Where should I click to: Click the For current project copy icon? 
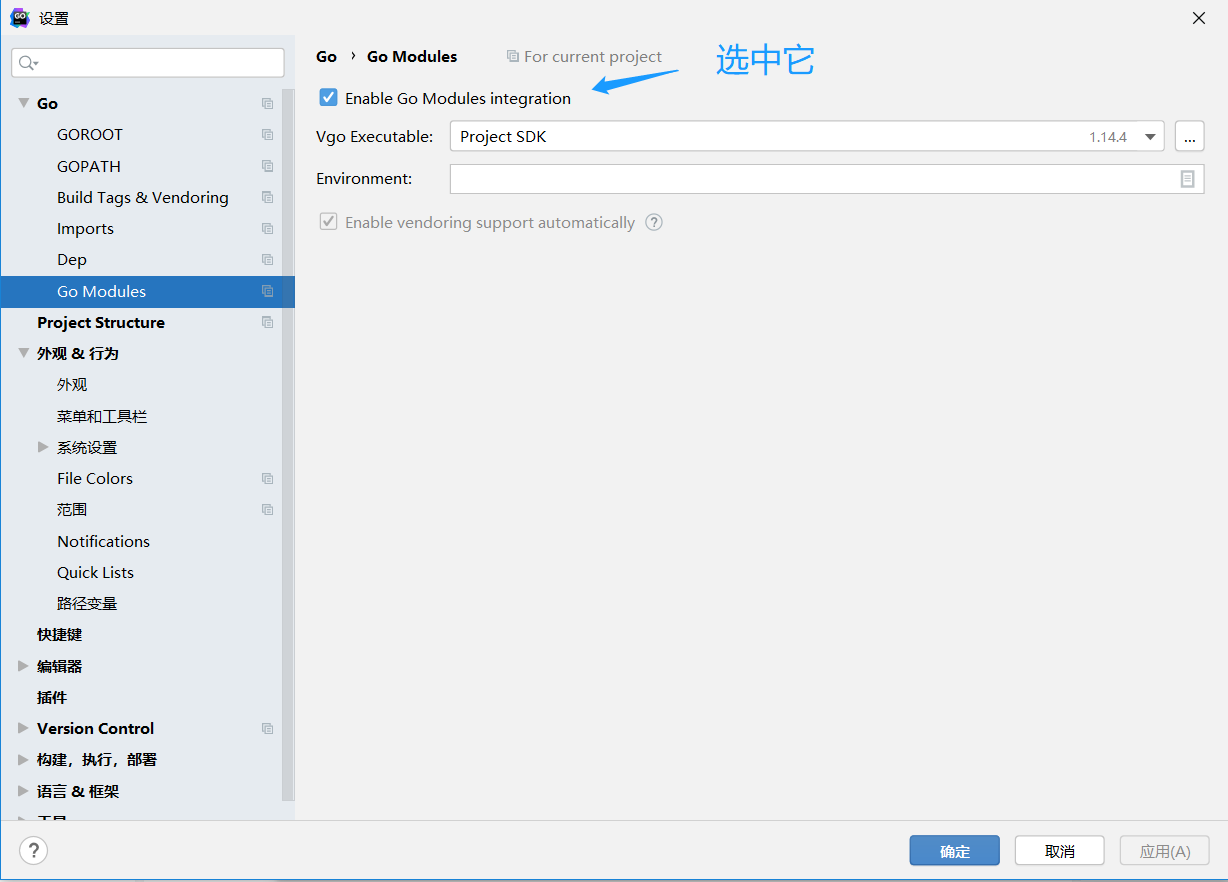click(513, 57)
